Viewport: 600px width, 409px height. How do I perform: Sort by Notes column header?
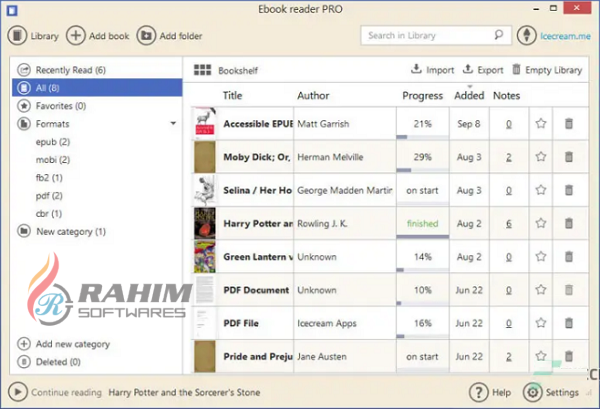click(506, 95)
